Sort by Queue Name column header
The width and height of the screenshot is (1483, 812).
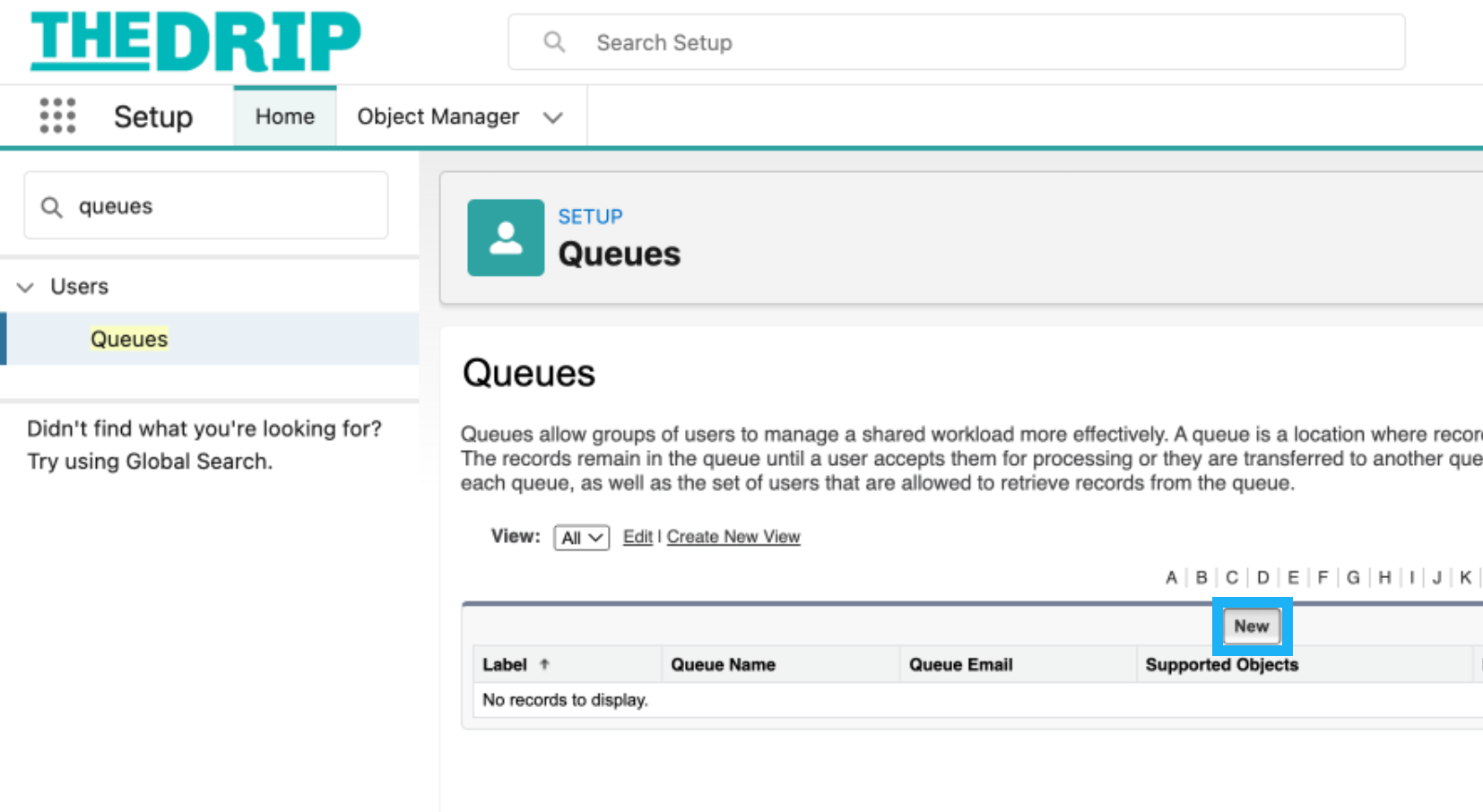coord(724,664)
